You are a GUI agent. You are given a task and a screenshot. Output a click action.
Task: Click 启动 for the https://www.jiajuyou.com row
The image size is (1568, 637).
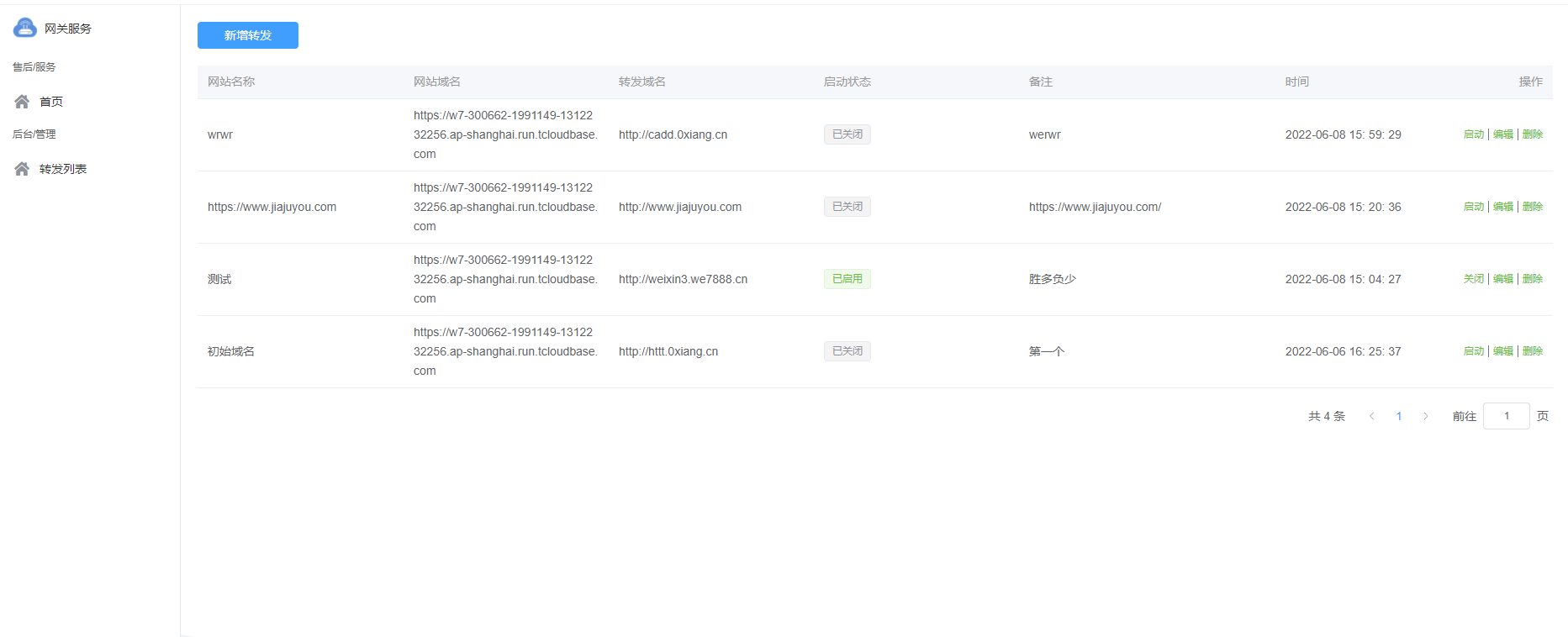click(x=1474, y=207)
